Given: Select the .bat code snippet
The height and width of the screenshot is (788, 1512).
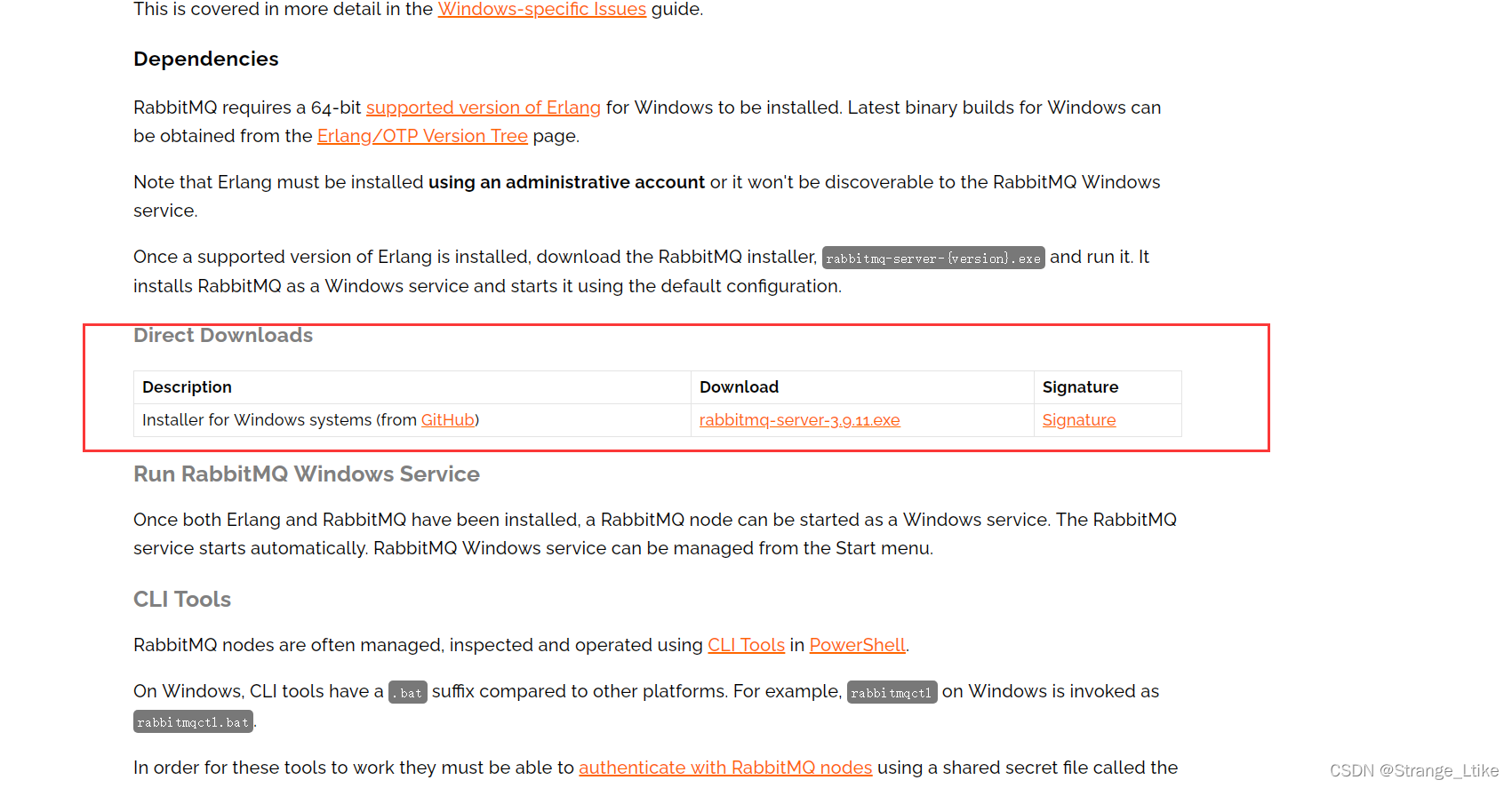Looking at the screenshot, I should point(408,693).
